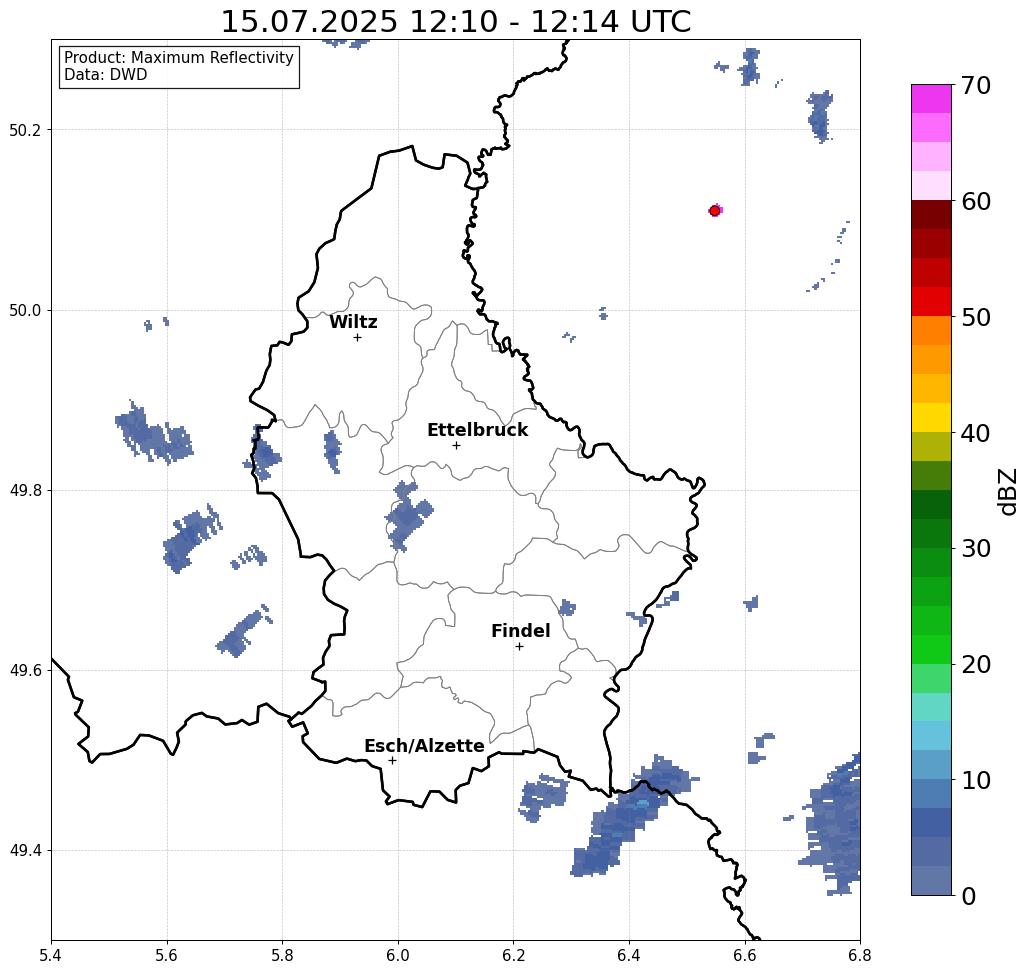Click the colorbar tick label 70
1029x973 pixels.
[x=976, y=85]
